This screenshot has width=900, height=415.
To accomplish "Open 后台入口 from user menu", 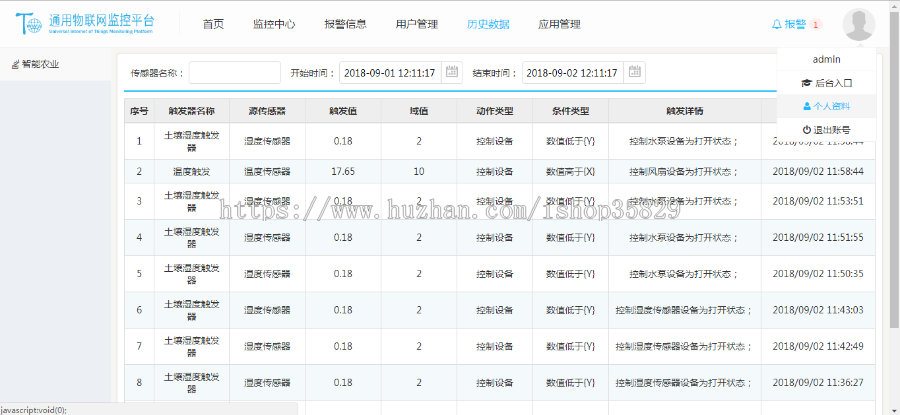I will tap(827, 83).
